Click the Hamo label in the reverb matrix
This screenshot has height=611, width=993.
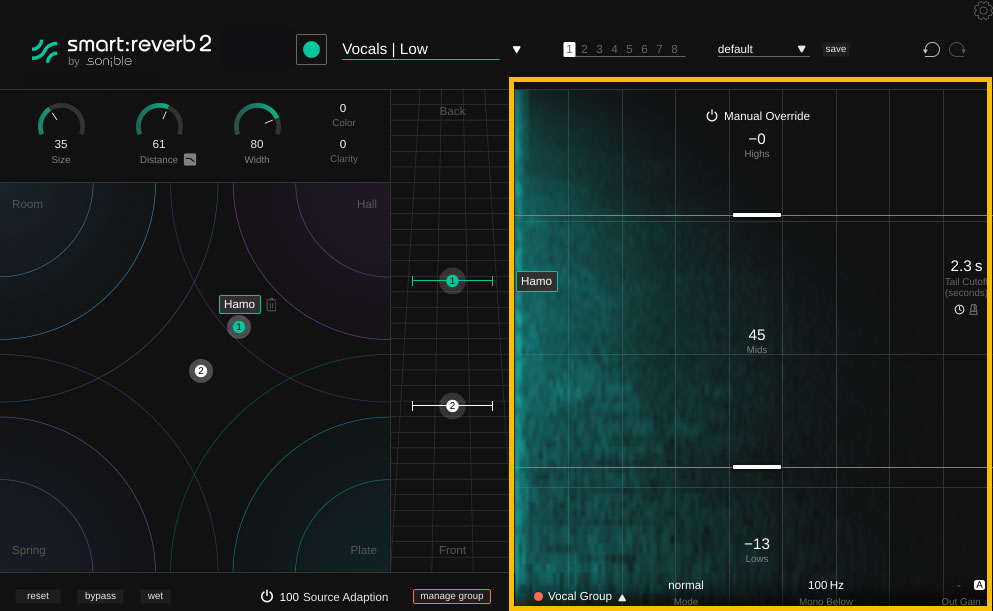(x=239, y=305)
